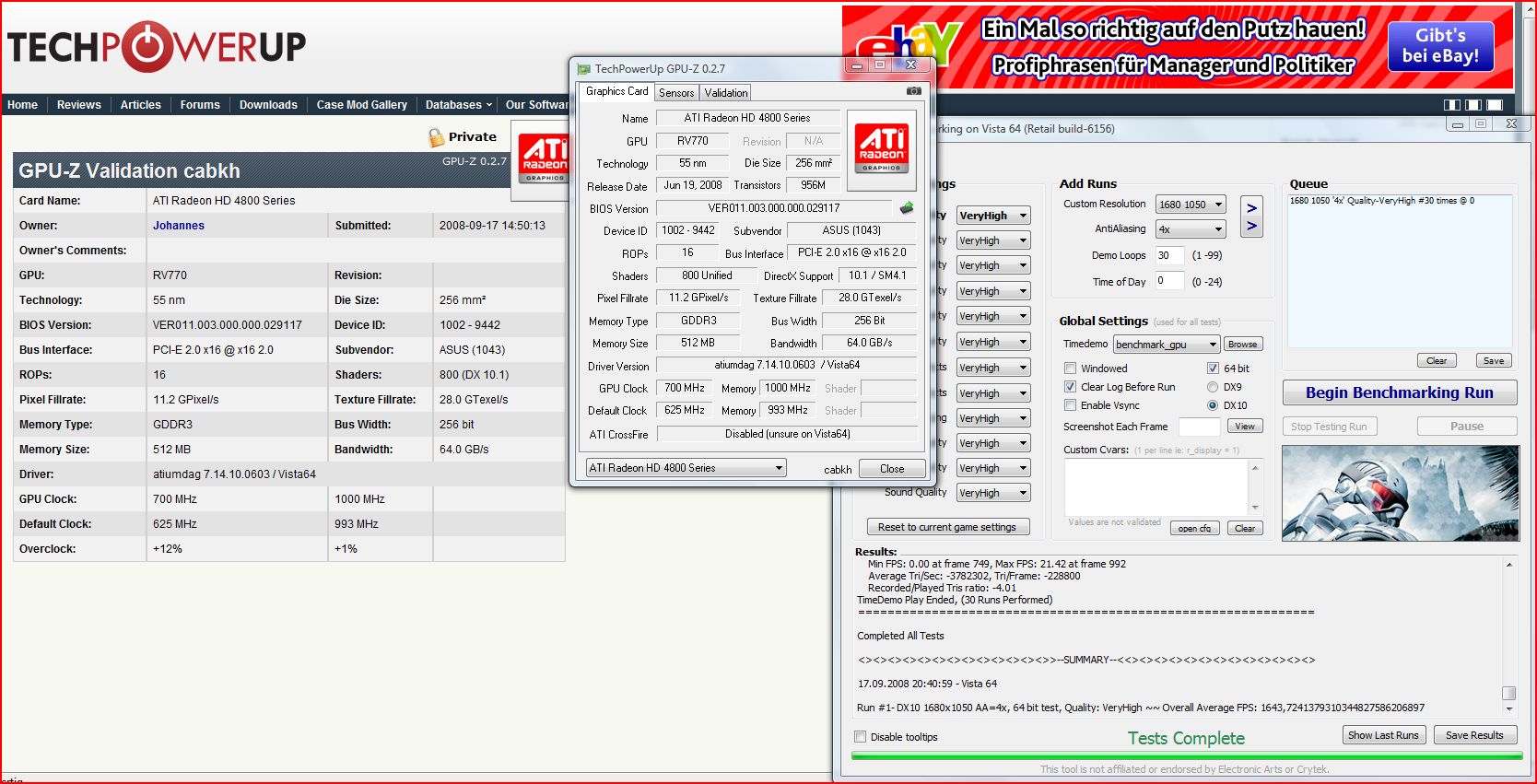
Task: Select the DX10 radio button
Action: [x=1213, y=405]
